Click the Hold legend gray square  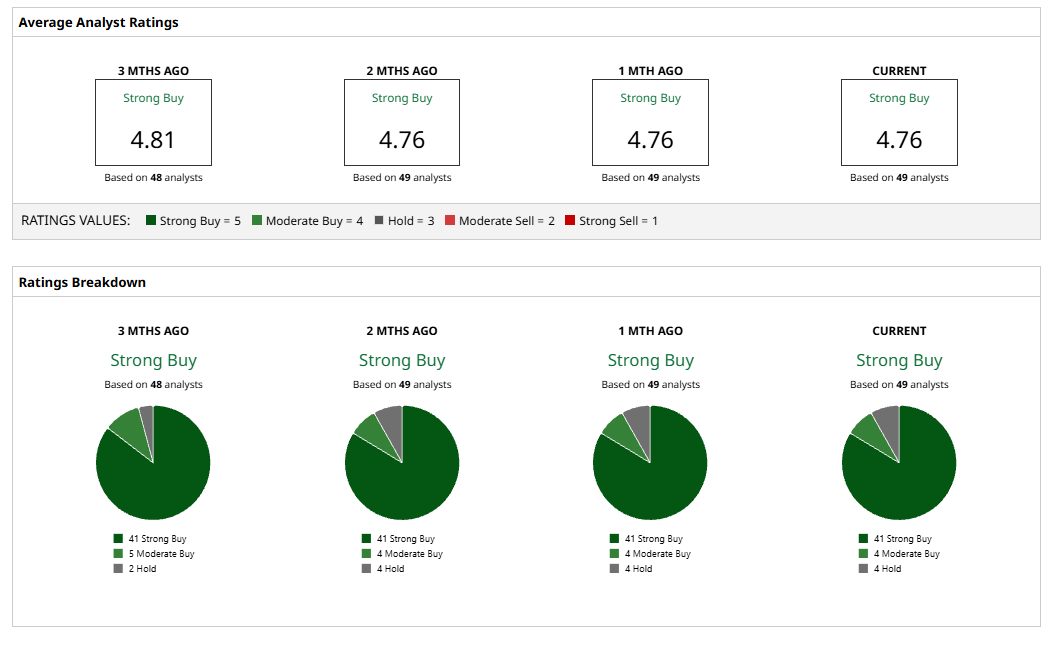click(x=379, y=220)
